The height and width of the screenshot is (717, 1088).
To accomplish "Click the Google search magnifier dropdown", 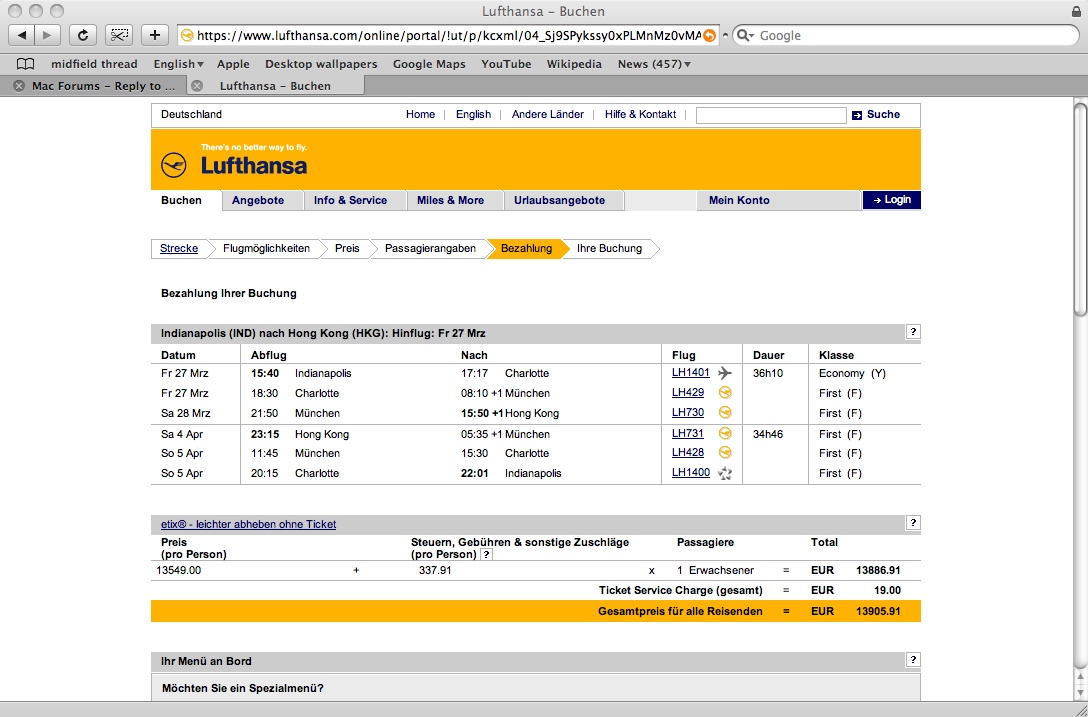I will pyautogui.click(x=745, y=35).
